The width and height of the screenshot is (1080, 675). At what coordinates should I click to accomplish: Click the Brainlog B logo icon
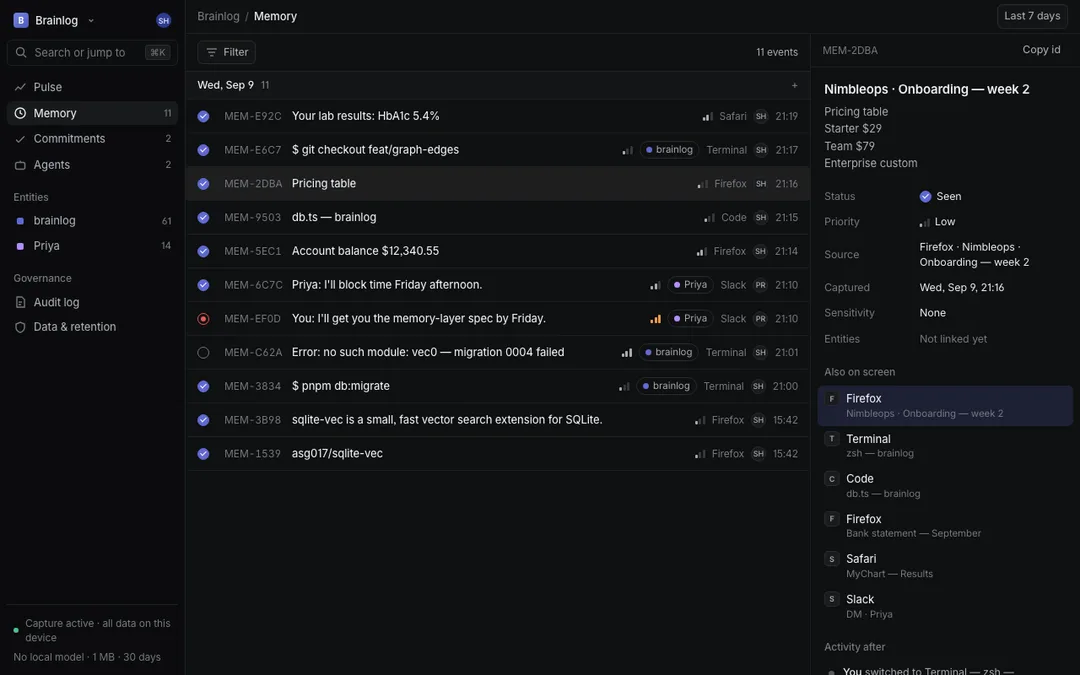click(x=21, y=21)
